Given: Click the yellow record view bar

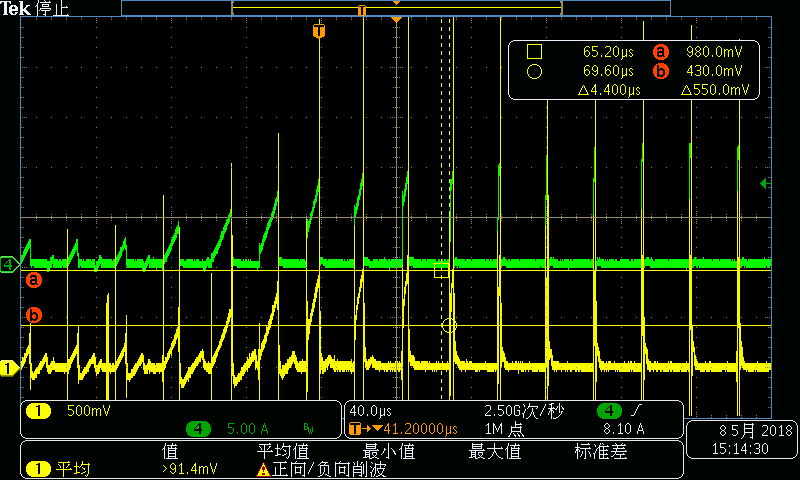Looking at the screenshot, I should (396, 8).
